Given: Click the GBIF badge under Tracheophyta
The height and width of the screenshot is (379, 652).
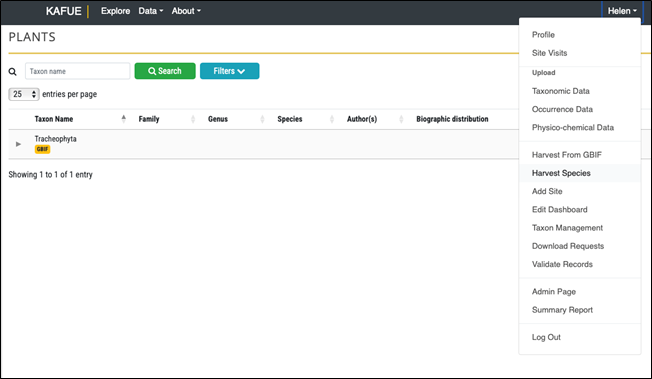Looking at the screenshot, I should tap(42, 149).
